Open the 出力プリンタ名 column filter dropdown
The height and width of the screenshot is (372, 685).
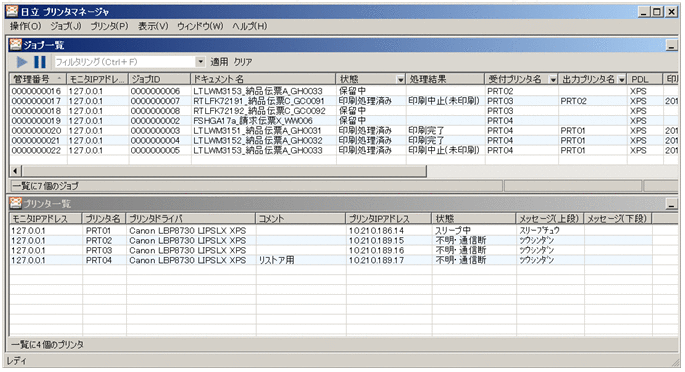click(x=622, y=79)
